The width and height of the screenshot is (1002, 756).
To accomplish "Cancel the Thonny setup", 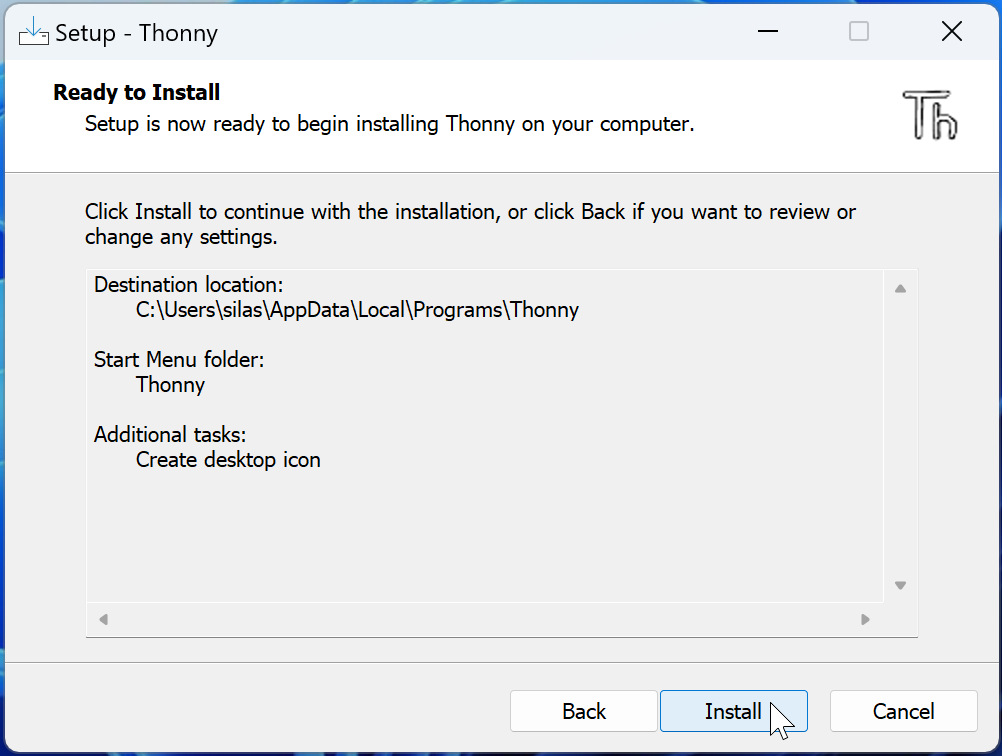I will click(904, 711).
